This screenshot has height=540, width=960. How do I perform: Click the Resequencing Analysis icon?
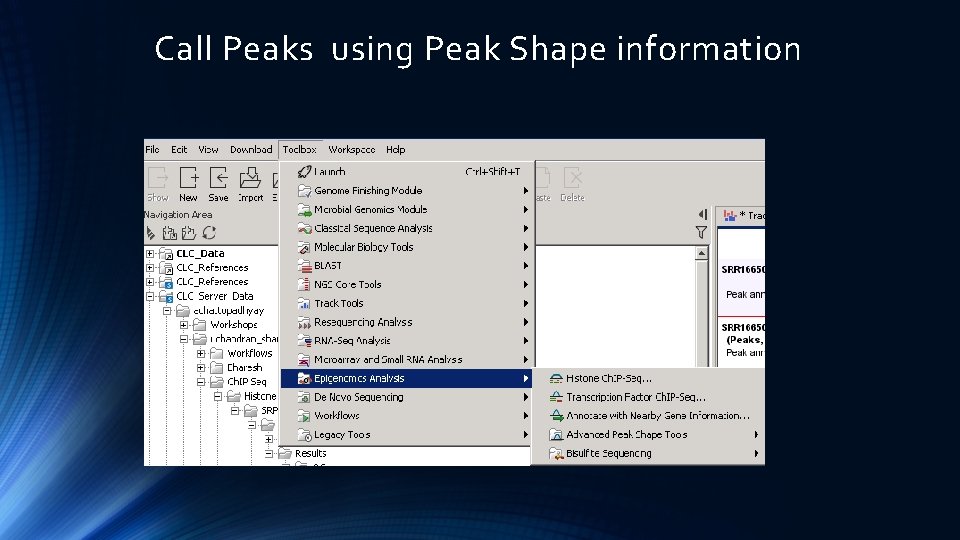pos(304,322)
